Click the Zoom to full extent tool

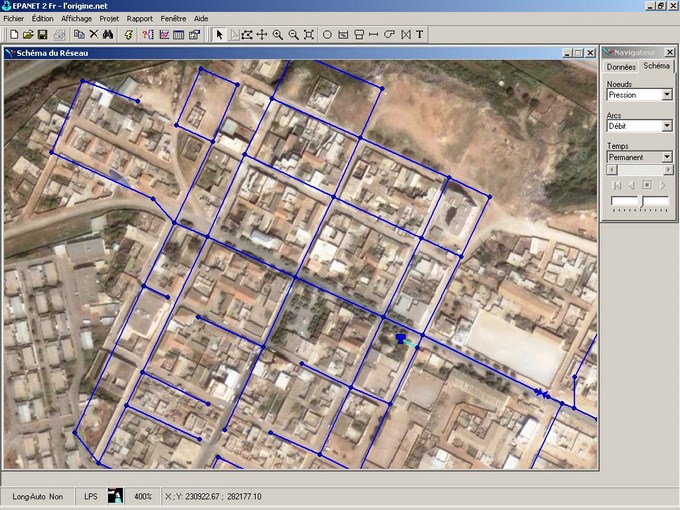click(x=309, y=34)
